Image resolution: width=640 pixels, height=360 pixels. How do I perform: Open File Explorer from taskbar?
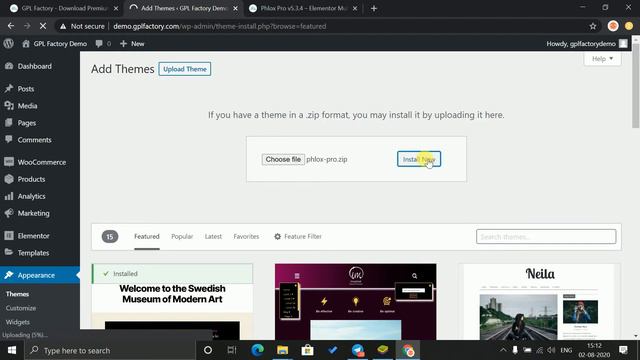tap(282, 350)
